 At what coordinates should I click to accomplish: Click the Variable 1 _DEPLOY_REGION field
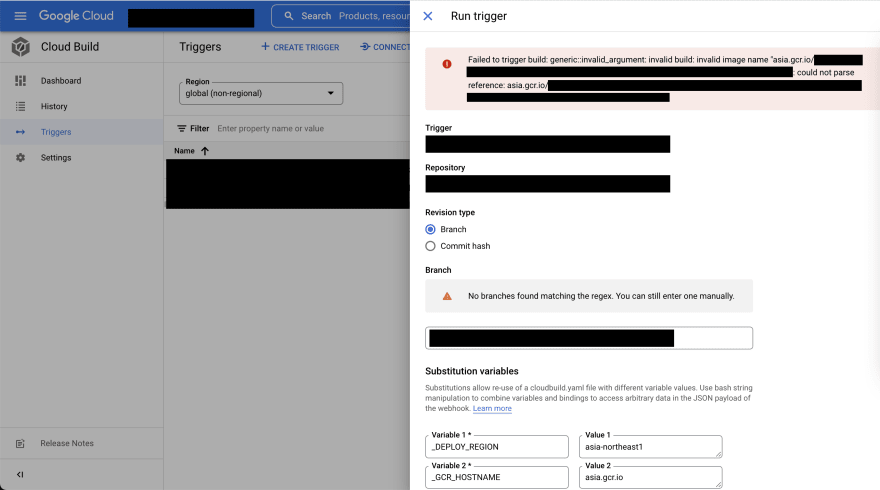[x=497, y=447]
